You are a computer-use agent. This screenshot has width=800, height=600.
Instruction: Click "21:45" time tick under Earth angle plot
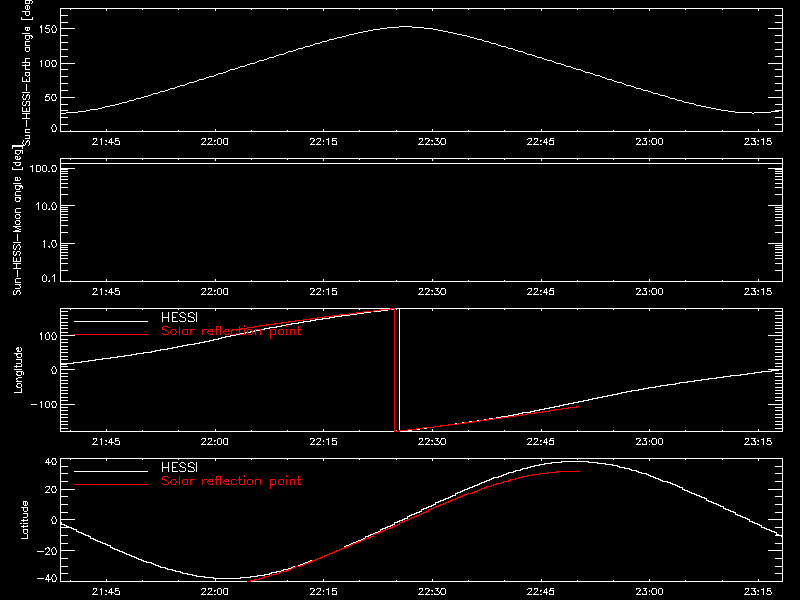[106, 142]
